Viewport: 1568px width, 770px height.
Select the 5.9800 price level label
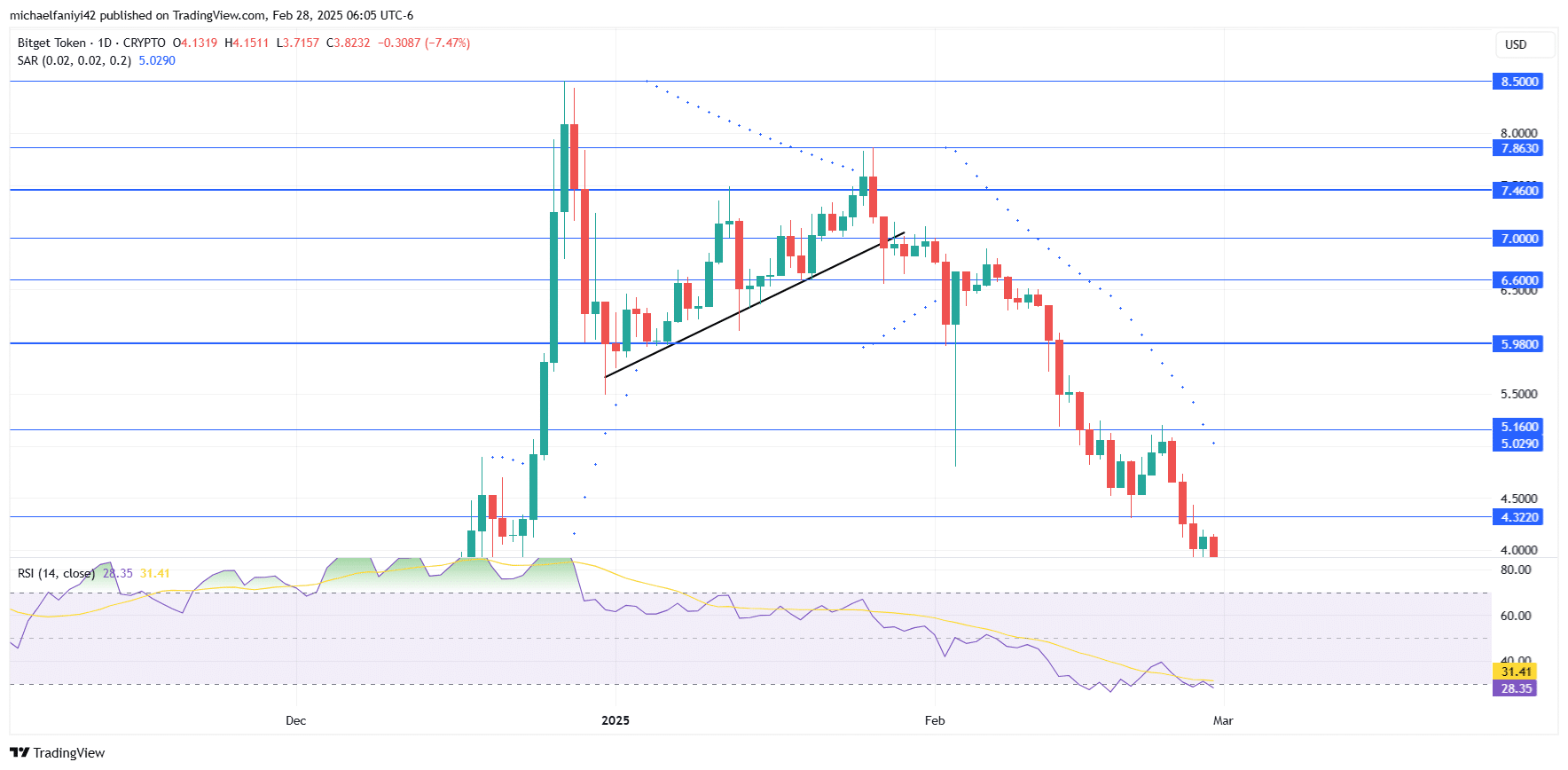1518,344
